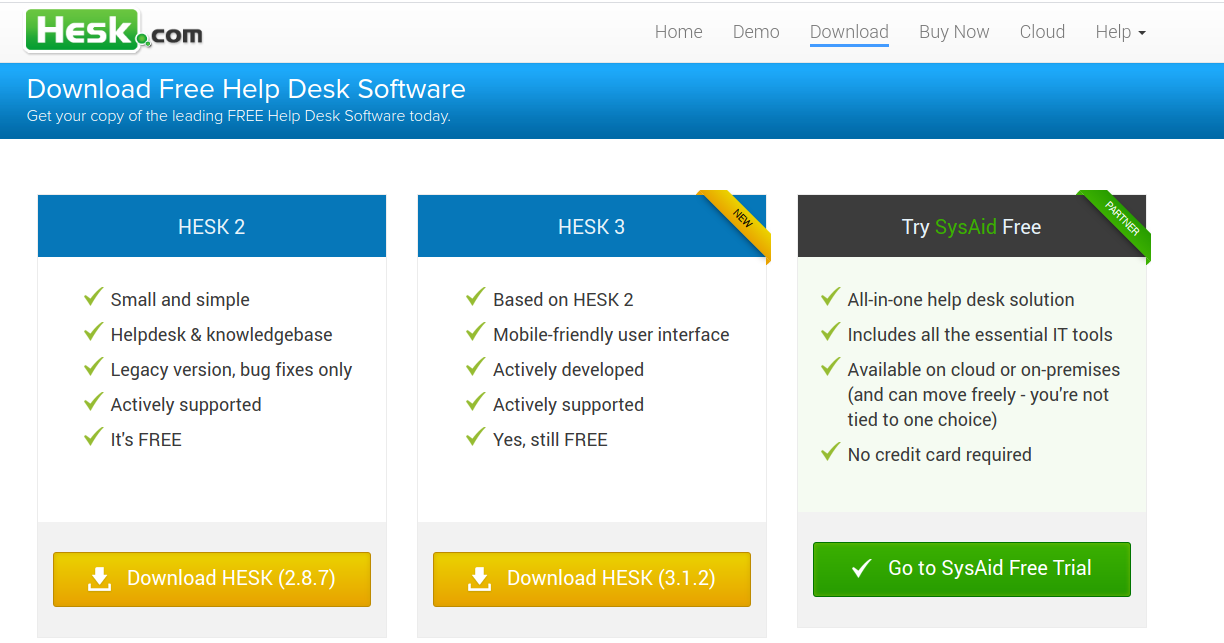Click the text Mobile-friendly user interface
1224x643 pixels.
click(611, 335)
